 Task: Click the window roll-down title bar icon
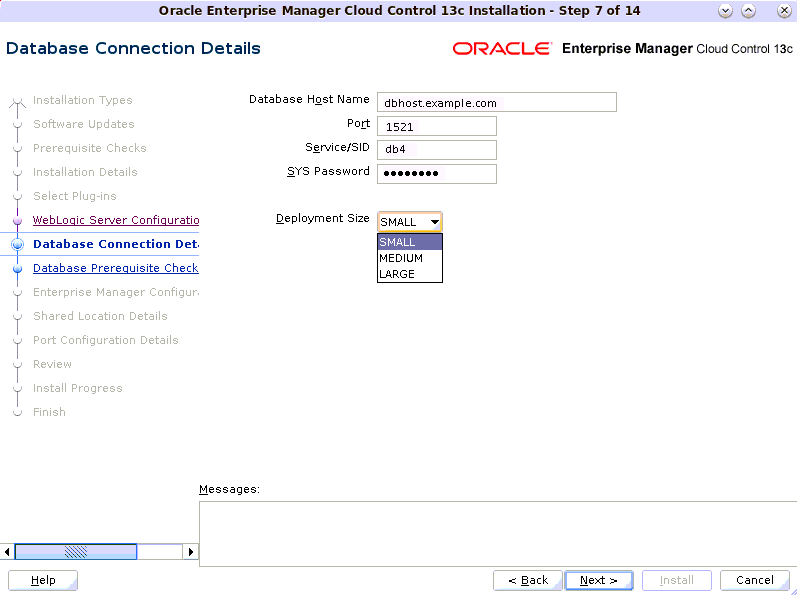(x=725, y=11)
